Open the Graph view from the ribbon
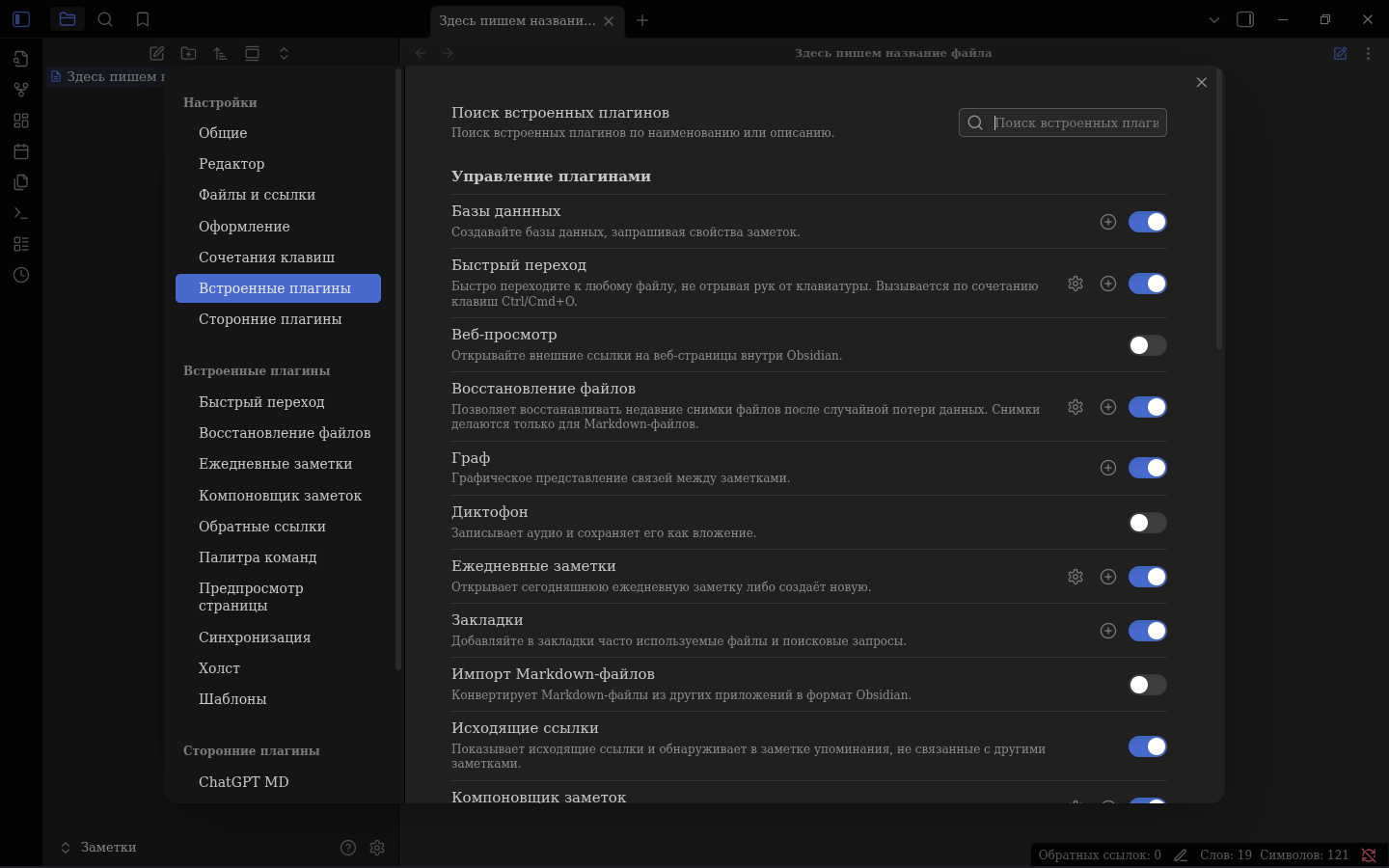Screen dimensions: 1389x868 (x=21, y=90)
